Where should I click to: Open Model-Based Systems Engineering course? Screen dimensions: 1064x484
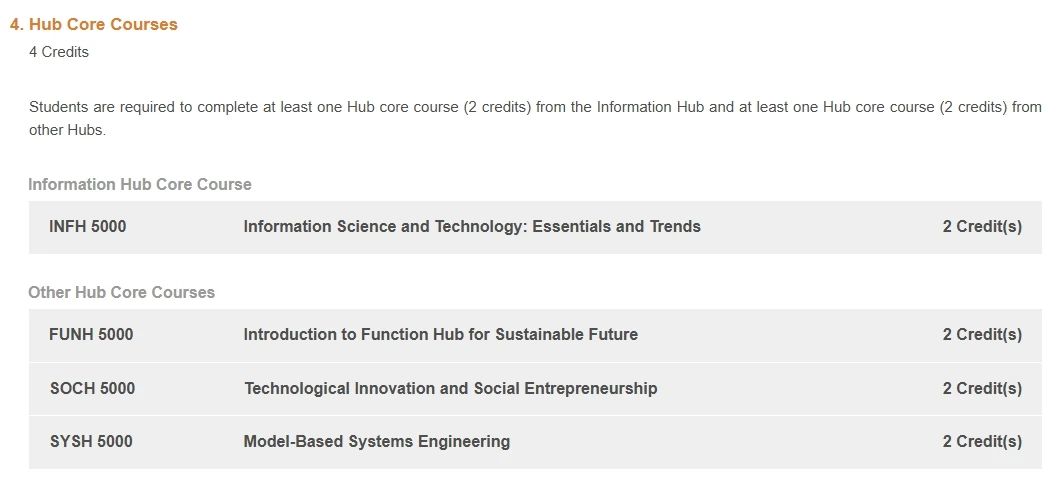point(376,442)
